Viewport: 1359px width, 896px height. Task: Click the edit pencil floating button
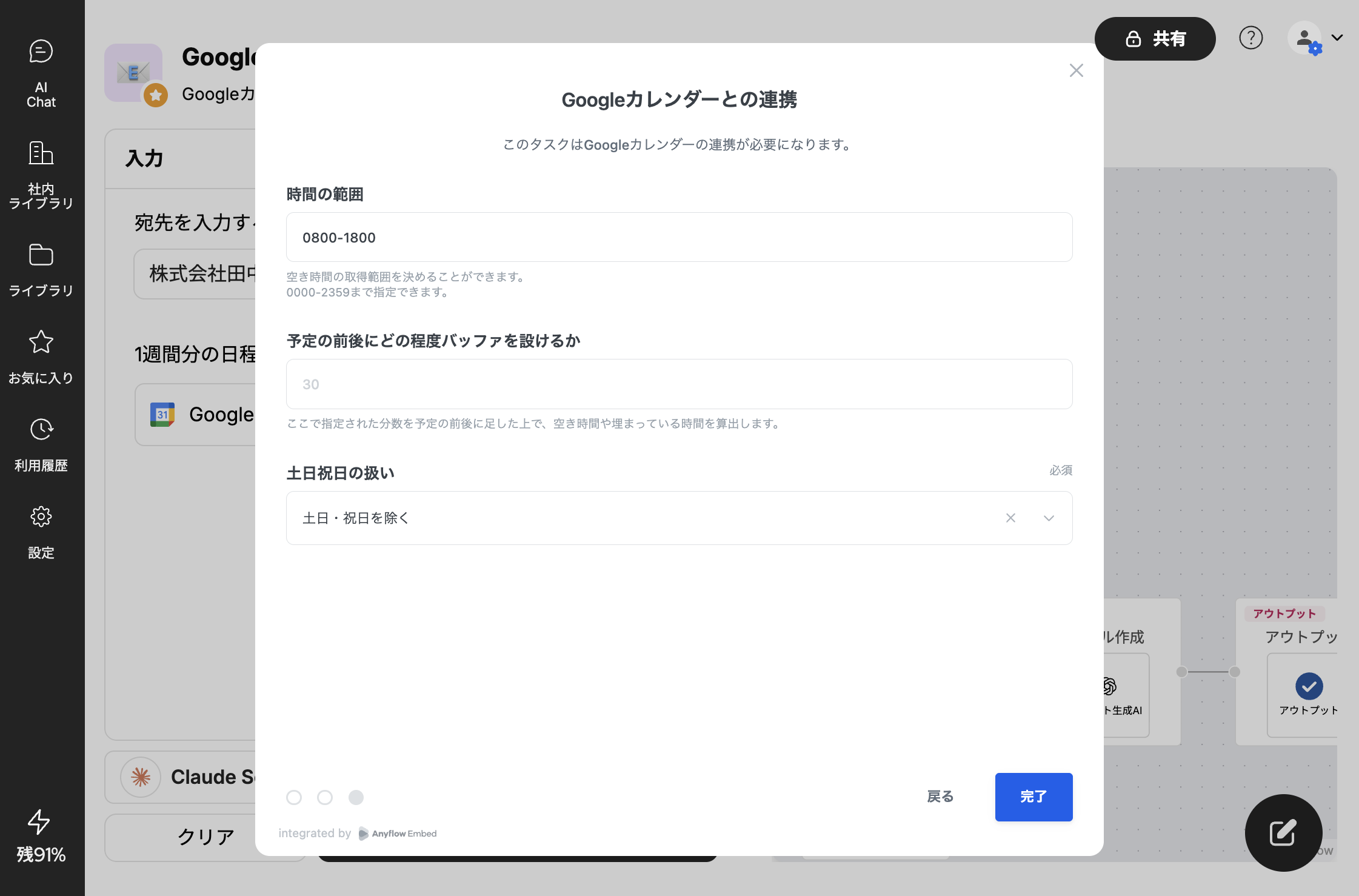[x=1283, y=832]
